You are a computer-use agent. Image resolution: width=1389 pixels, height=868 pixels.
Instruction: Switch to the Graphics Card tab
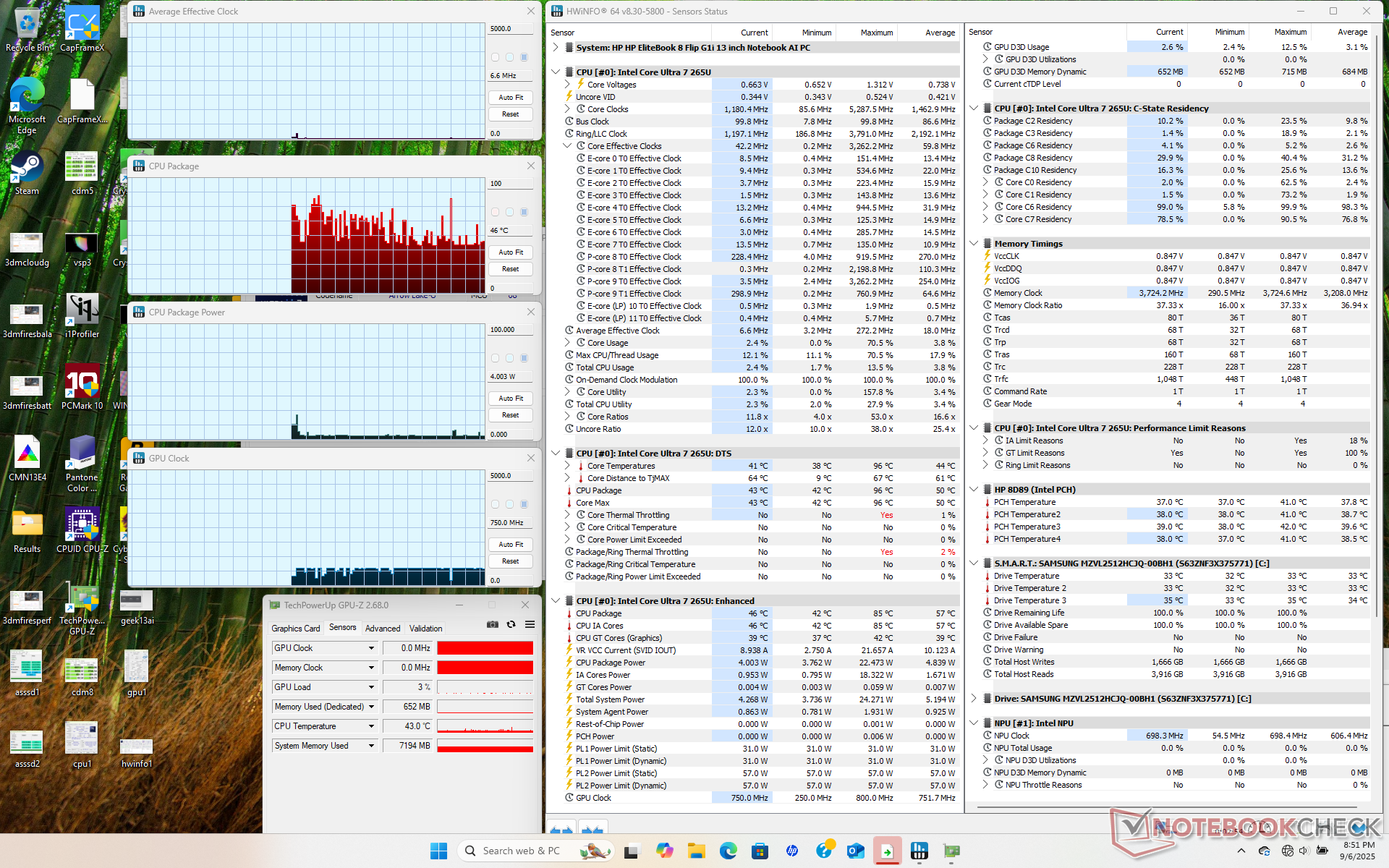[x=295, y=629]
